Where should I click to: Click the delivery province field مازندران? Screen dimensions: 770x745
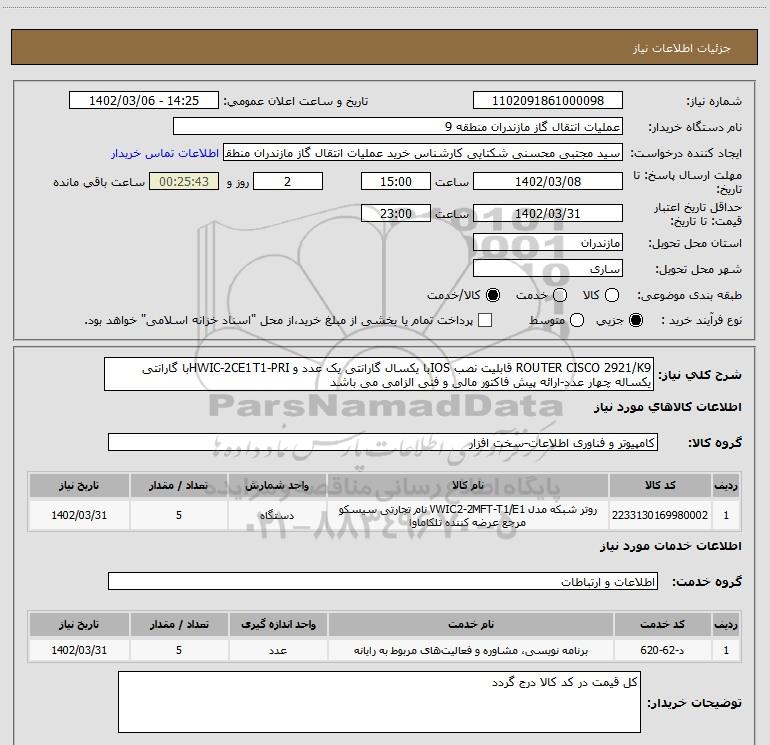coord(548,242)
